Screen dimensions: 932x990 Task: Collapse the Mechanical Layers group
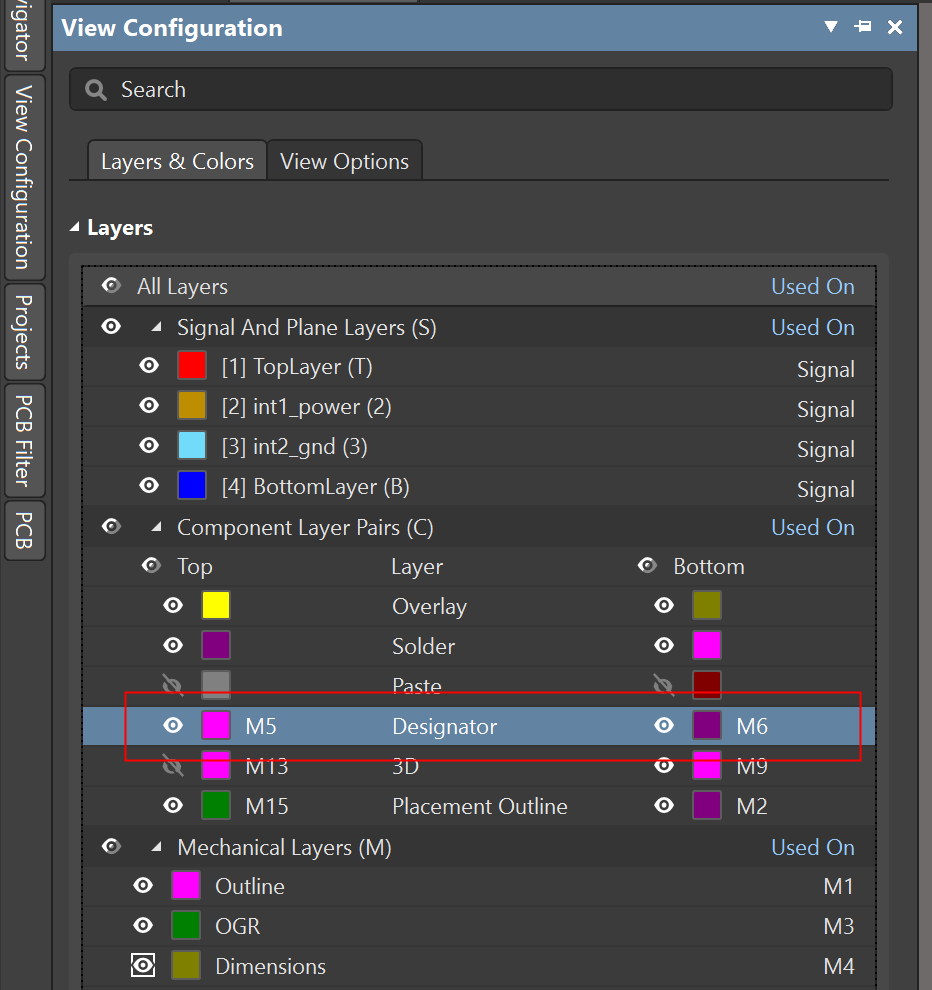[x=156, y=847]
